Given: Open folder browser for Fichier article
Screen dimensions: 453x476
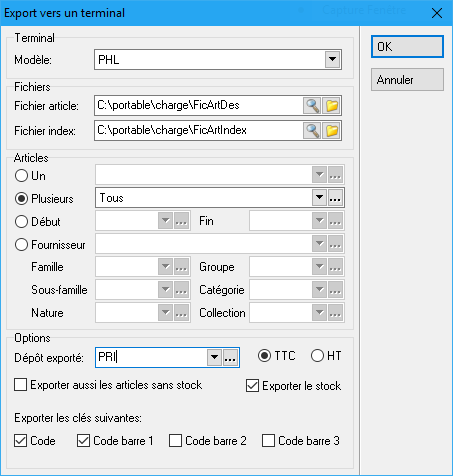Looking at the screenshot, I should pyautogui.click(x=332, y=106).
